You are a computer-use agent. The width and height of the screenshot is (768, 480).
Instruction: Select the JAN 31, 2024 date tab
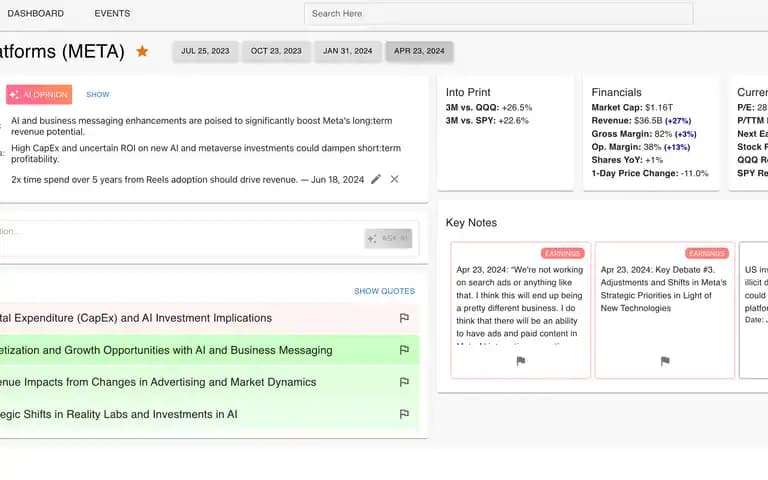(x=348, y=51)
